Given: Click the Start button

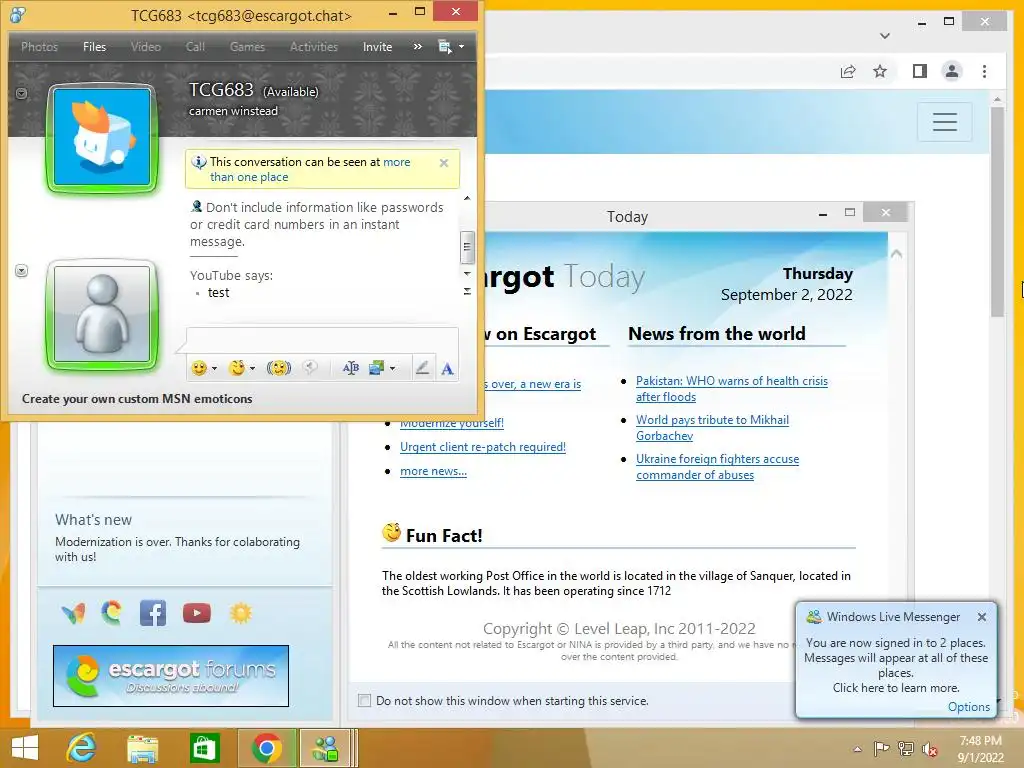Looking at the screenshot, I should click(x=25, y=748).
